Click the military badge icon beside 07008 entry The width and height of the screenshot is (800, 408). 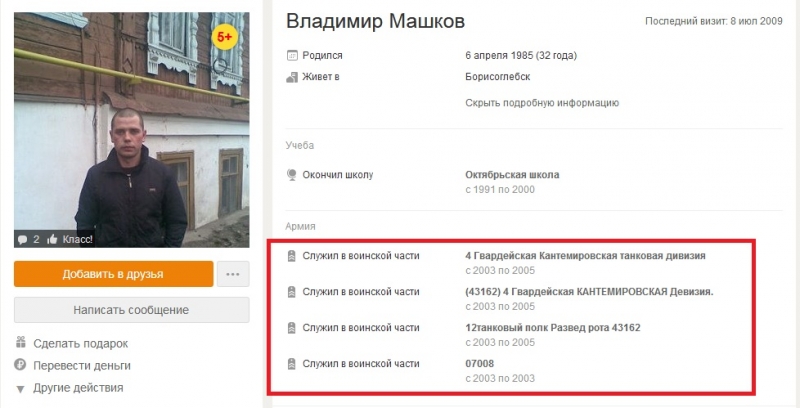coord(291,364)
